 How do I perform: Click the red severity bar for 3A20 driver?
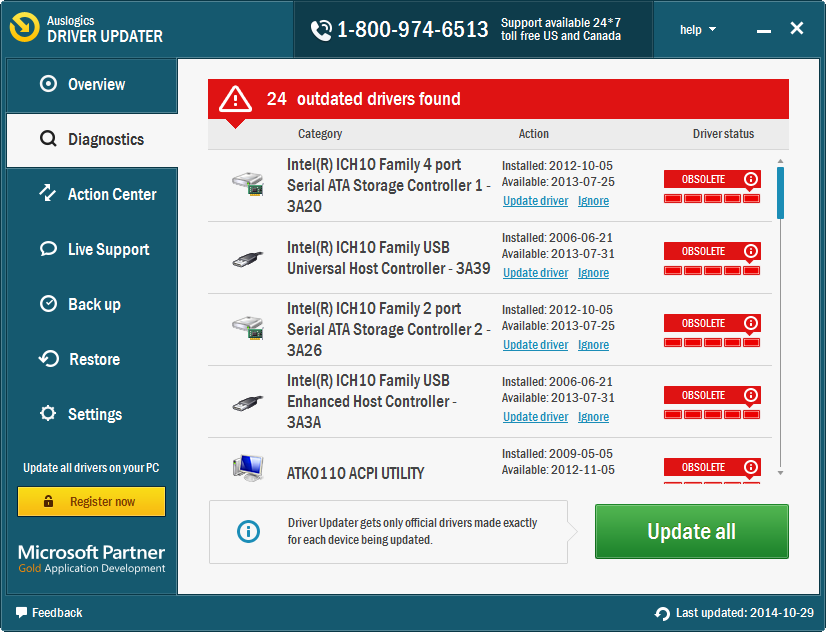tap(712, 199)
